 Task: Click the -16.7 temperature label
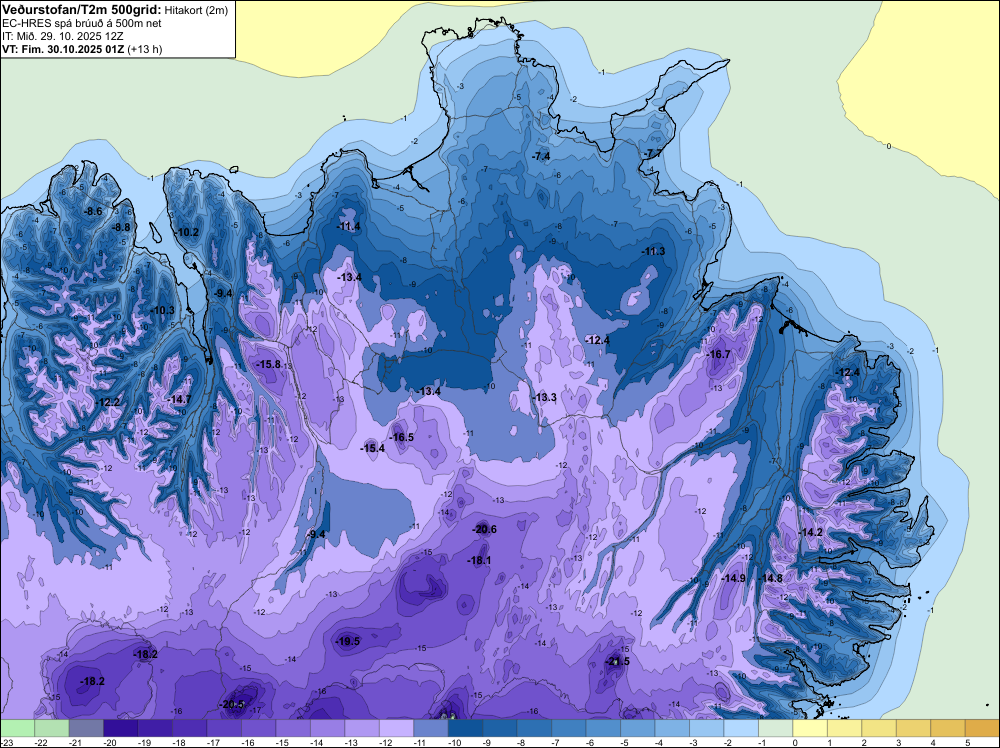719,354
